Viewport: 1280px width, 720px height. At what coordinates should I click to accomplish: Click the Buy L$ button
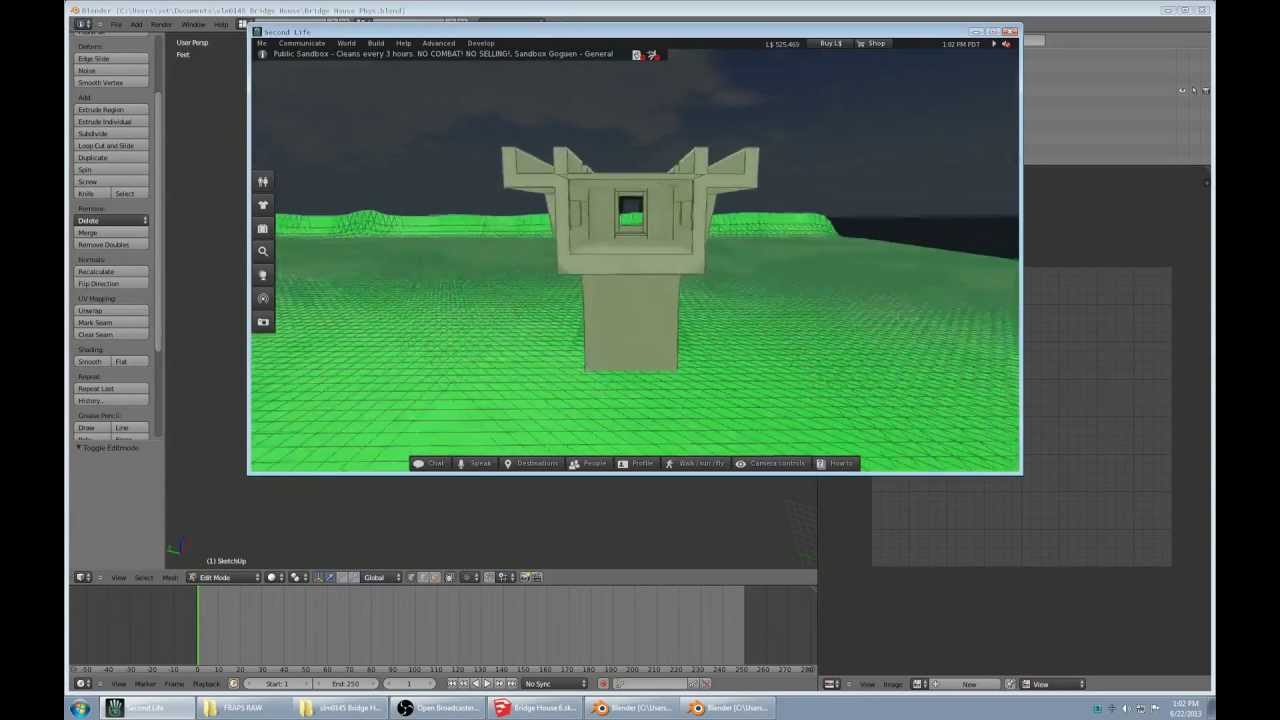[830, 44]
